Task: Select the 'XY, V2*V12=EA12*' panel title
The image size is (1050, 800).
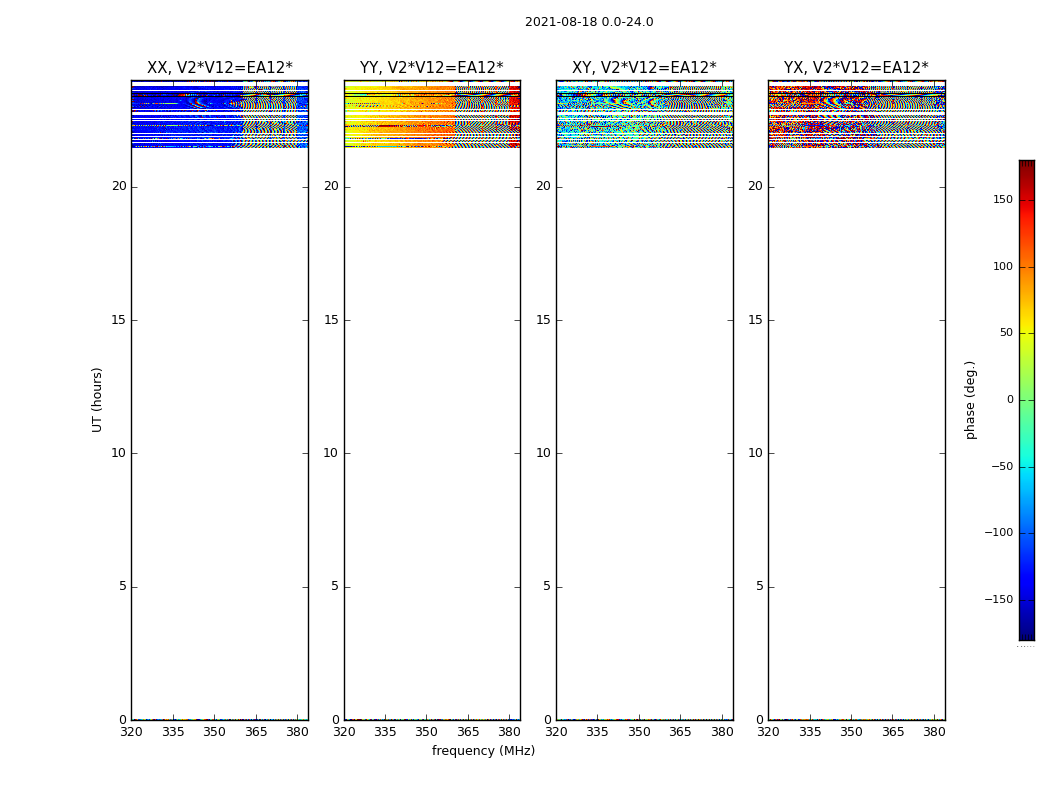Action: point(644,68)
